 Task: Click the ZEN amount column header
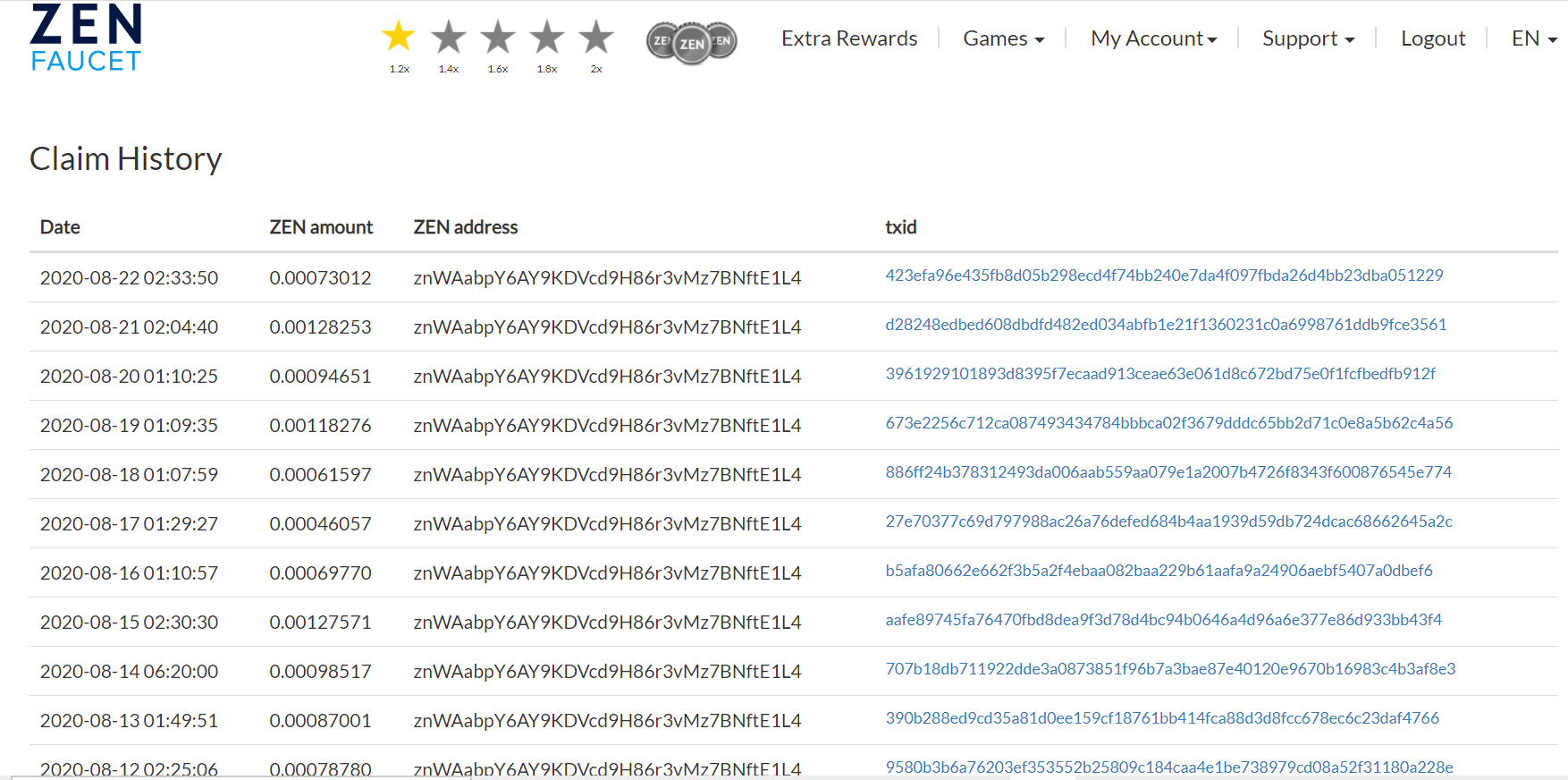pos(321,227)
